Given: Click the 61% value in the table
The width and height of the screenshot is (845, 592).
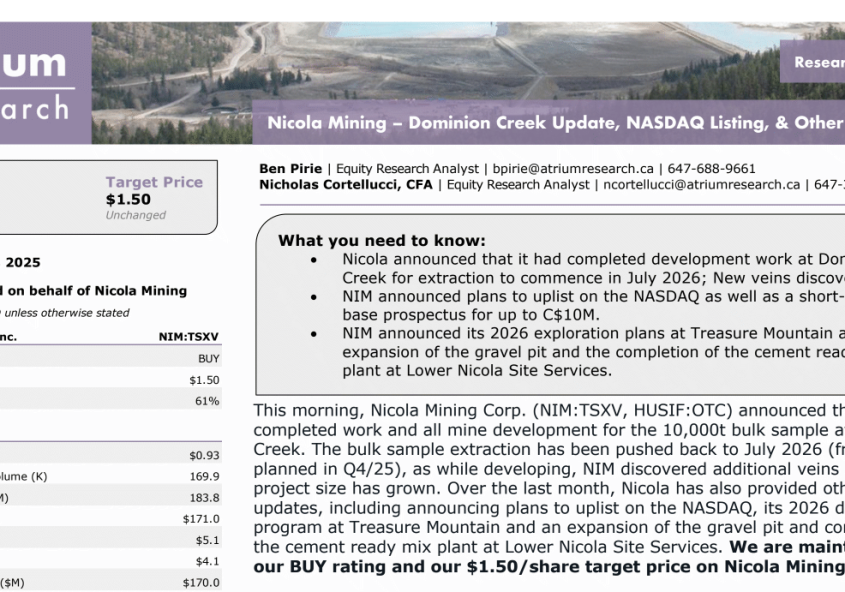Looking at the screenshot, I should pos(207,401).
